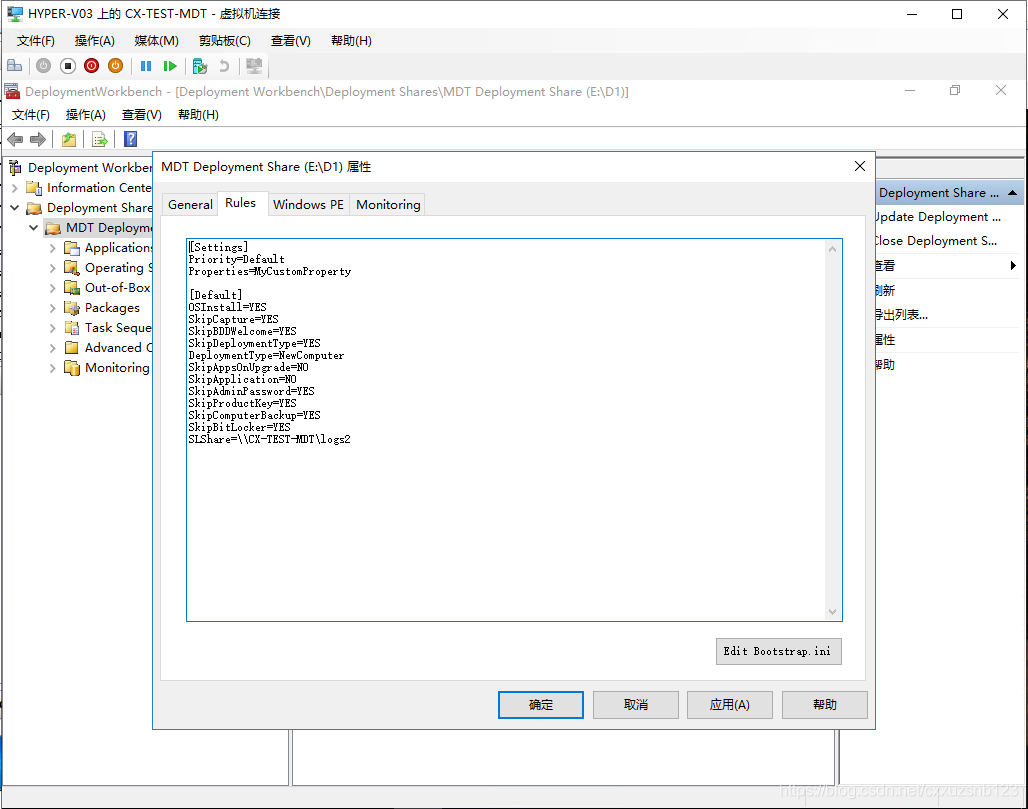Open the 查看 submenu arrow in Actions pane
The image size is (1028, 809).
pyautogui.click(x=1013, y=266)
